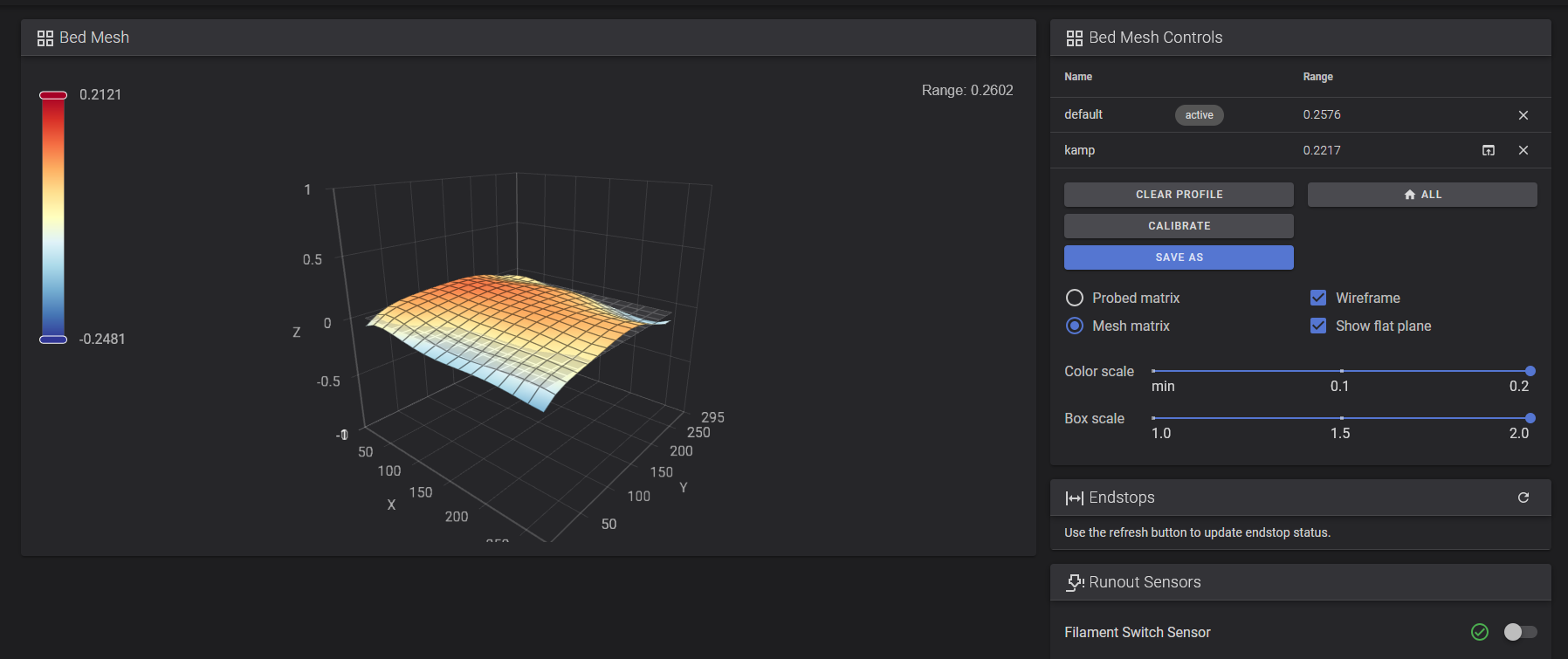Click the Color scale slider handle
The height and width of the screenshot is (659, 1568).
[x=1530, y=371]
